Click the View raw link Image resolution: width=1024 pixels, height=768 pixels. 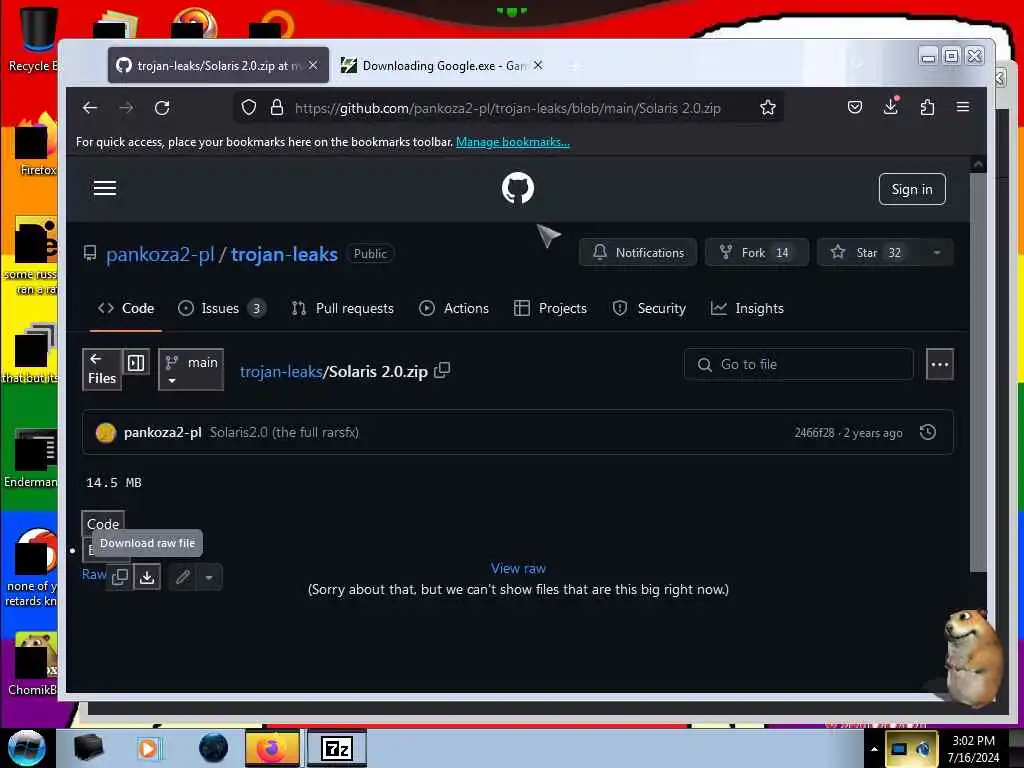pyautogui.click(x=518, y=568)
